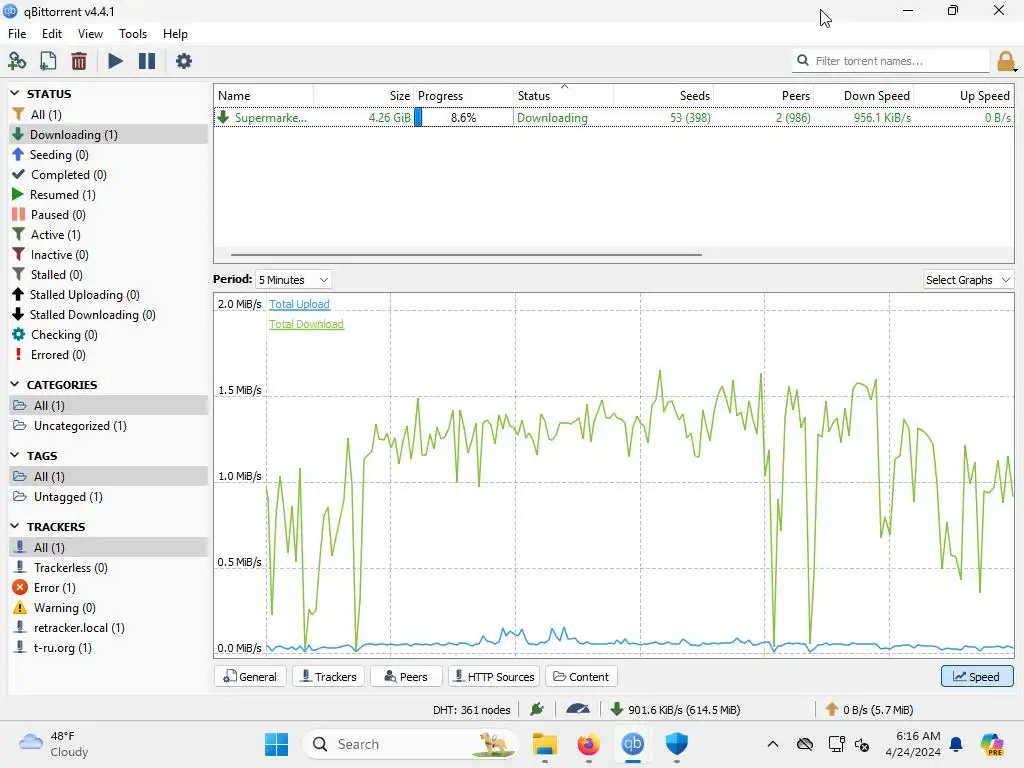Image resolution: width=1024 pixels, height=768 pixels.
Task: Select the Untagged (1) tag filter
Action: 108,497
